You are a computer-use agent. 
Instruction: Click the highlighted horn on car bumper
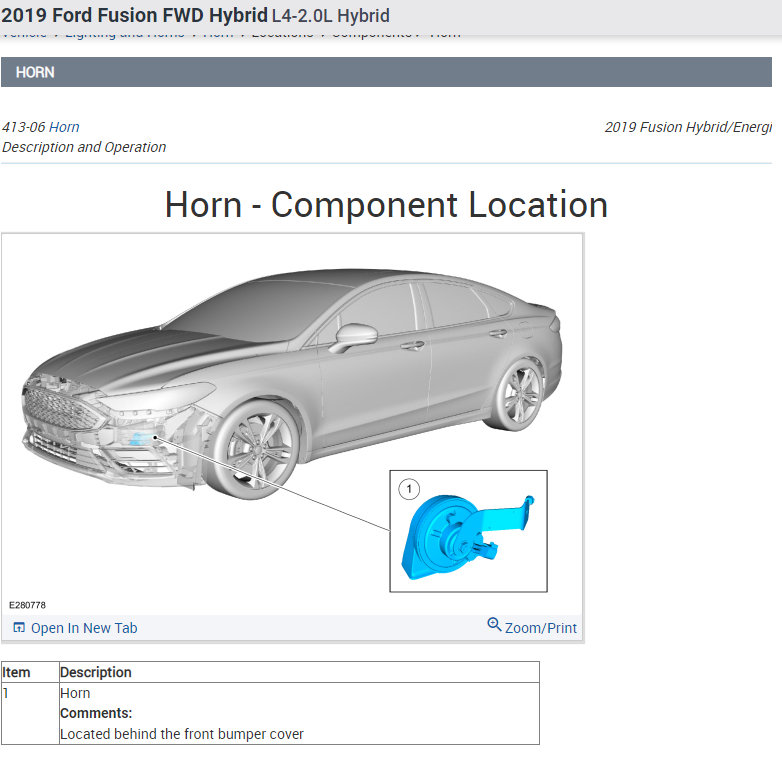point(141,439)
